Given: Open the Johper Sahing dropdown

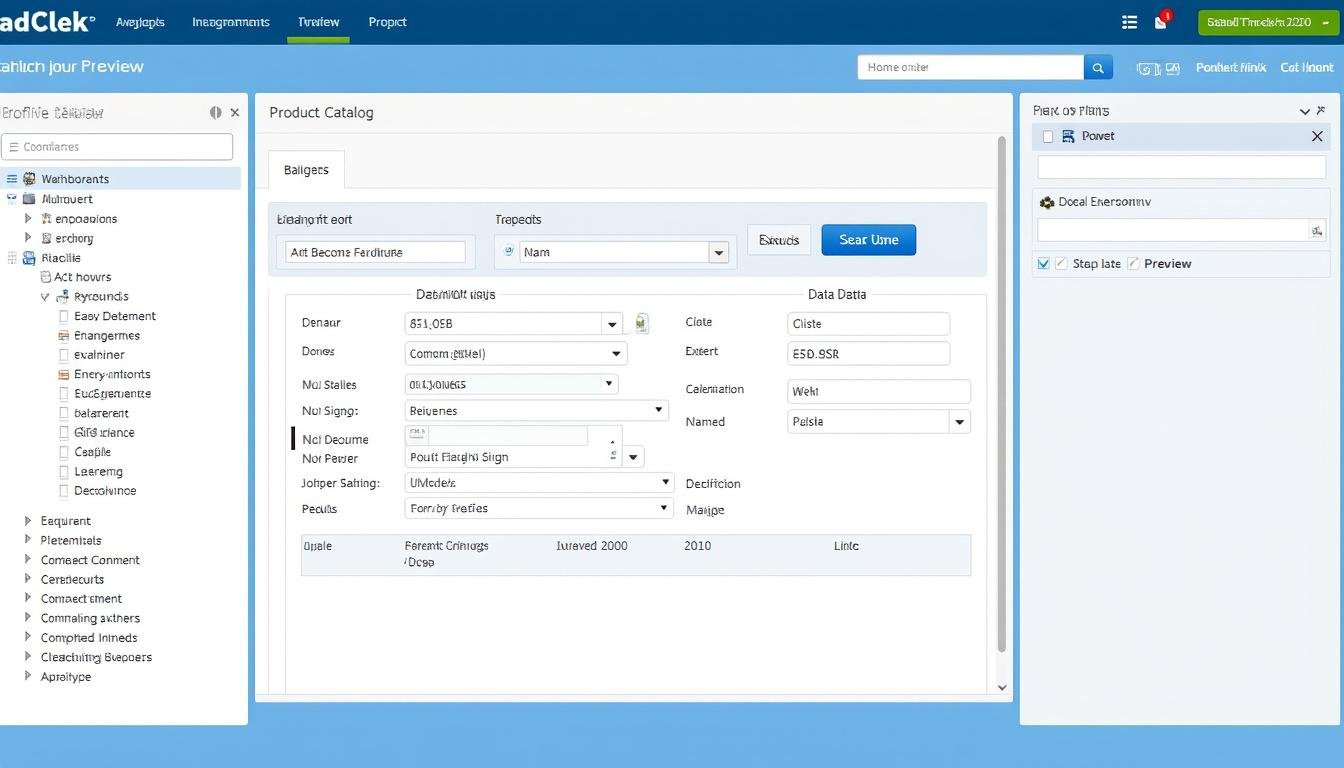Looking at the screenshot, I should tap(665, 482).
